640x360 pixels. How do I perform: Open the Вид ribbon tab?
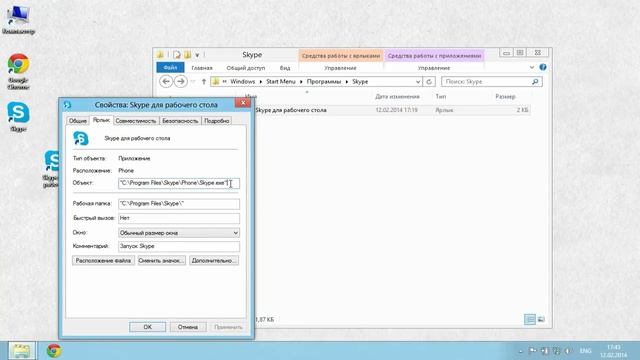pyautogui.click(x=285, y=68)
